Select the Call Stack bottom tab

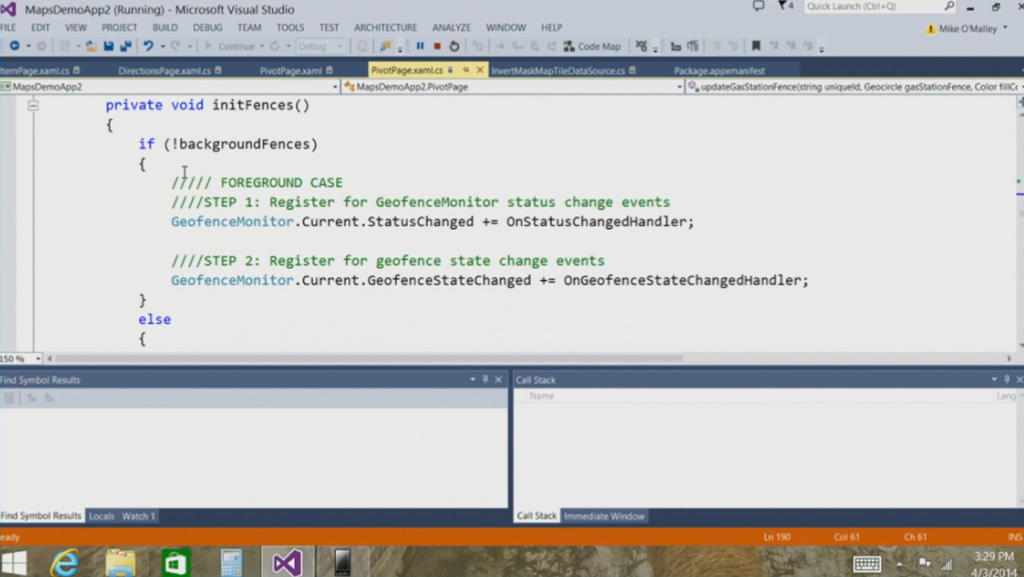(x=537, y=516)
